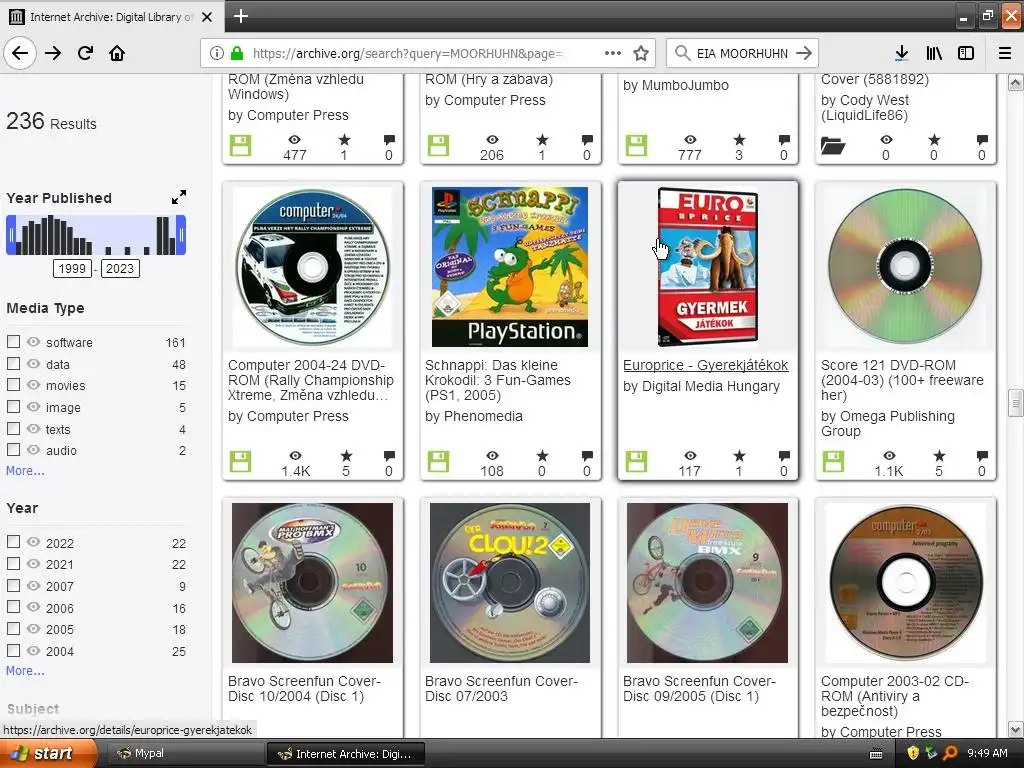Click the collection folder icon on Cody West card
Screen dimensions: 1024x768
click(833, 145)
